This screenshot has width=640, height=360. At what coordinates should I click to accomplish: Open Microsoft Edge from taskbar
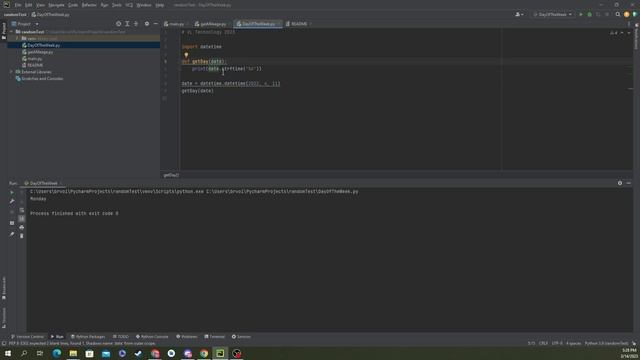point(57,353)
